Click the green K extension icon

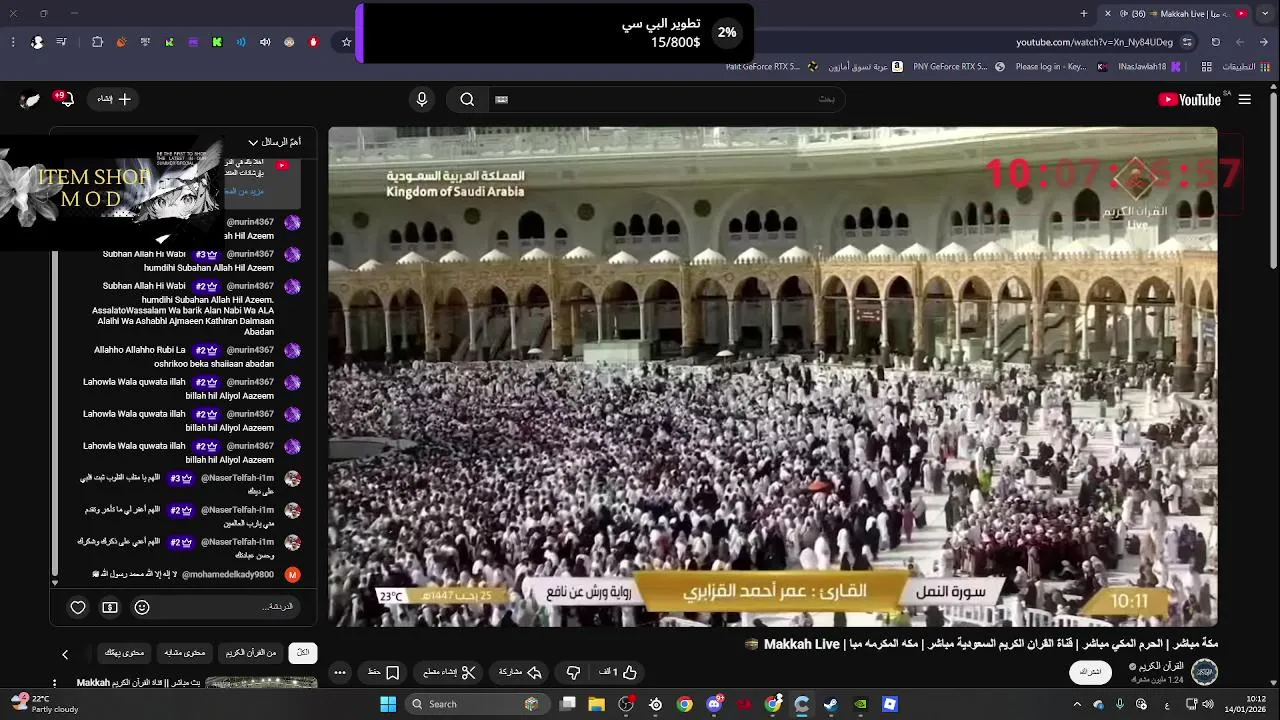click(x=217, y=42)
